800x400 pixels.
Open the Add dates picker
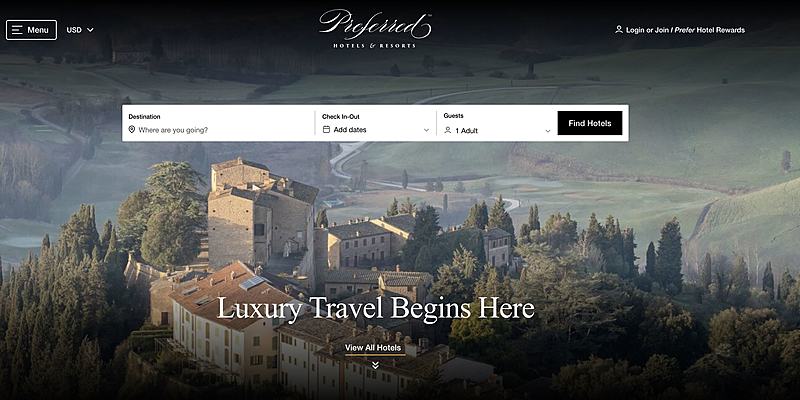tap(376, 130)
